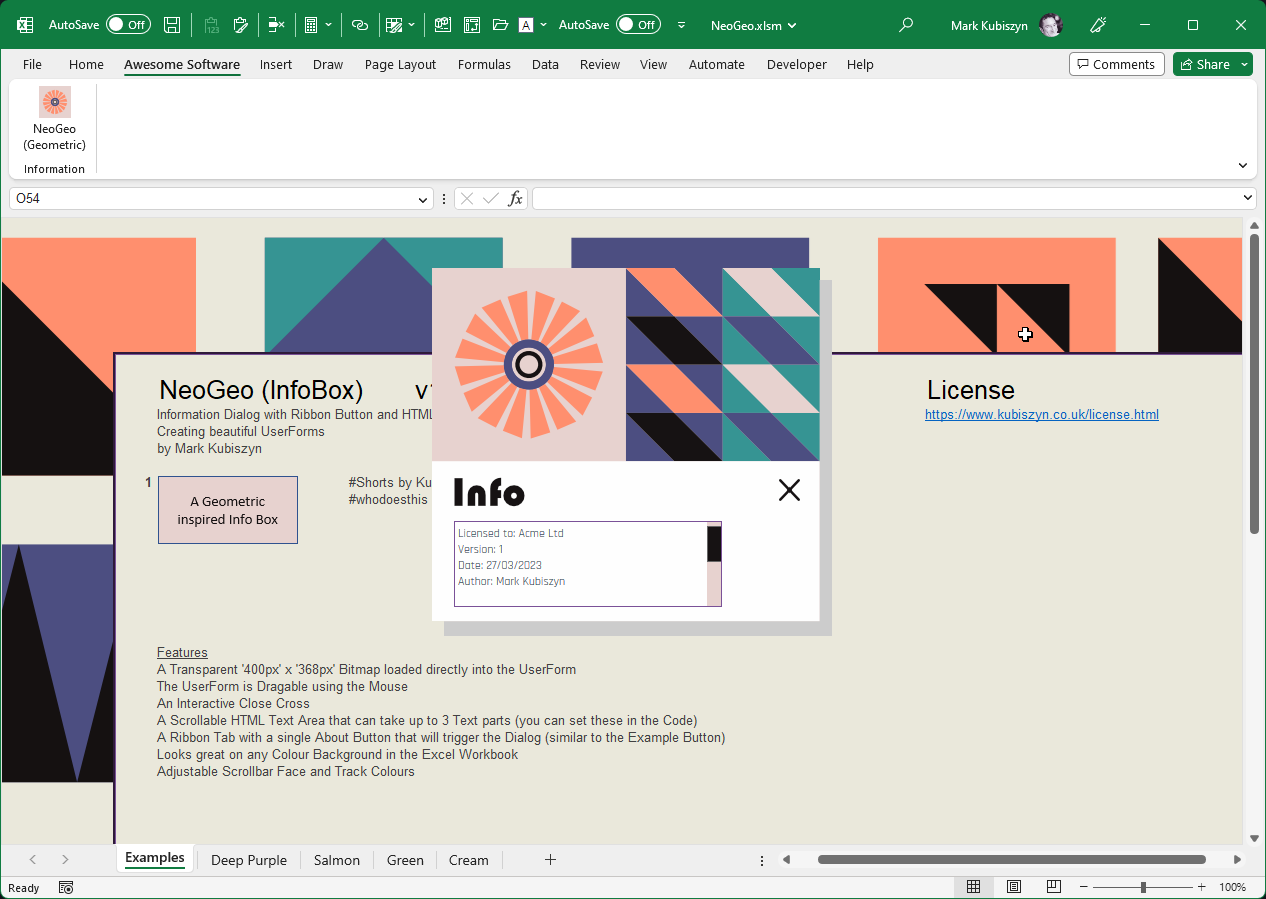Click the Search magnifier icon in title bar
Image resolution: width=1266 pixels, height=899 pixels.
tap(906, 25)
